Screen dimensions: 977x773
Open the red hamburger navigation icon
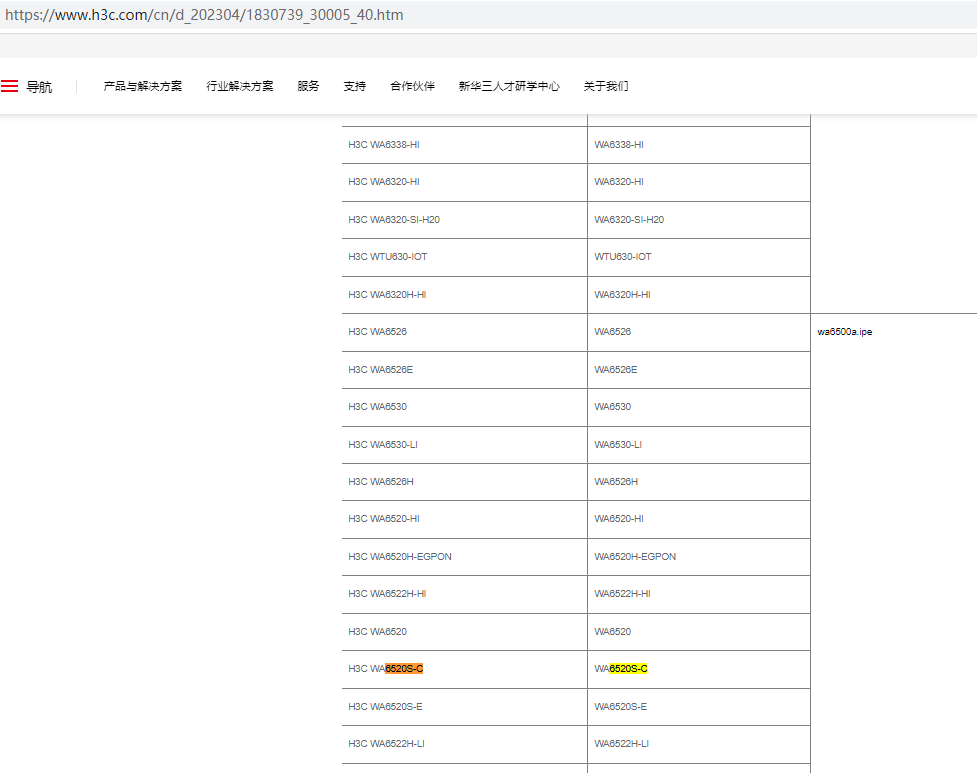pos(9,86)
